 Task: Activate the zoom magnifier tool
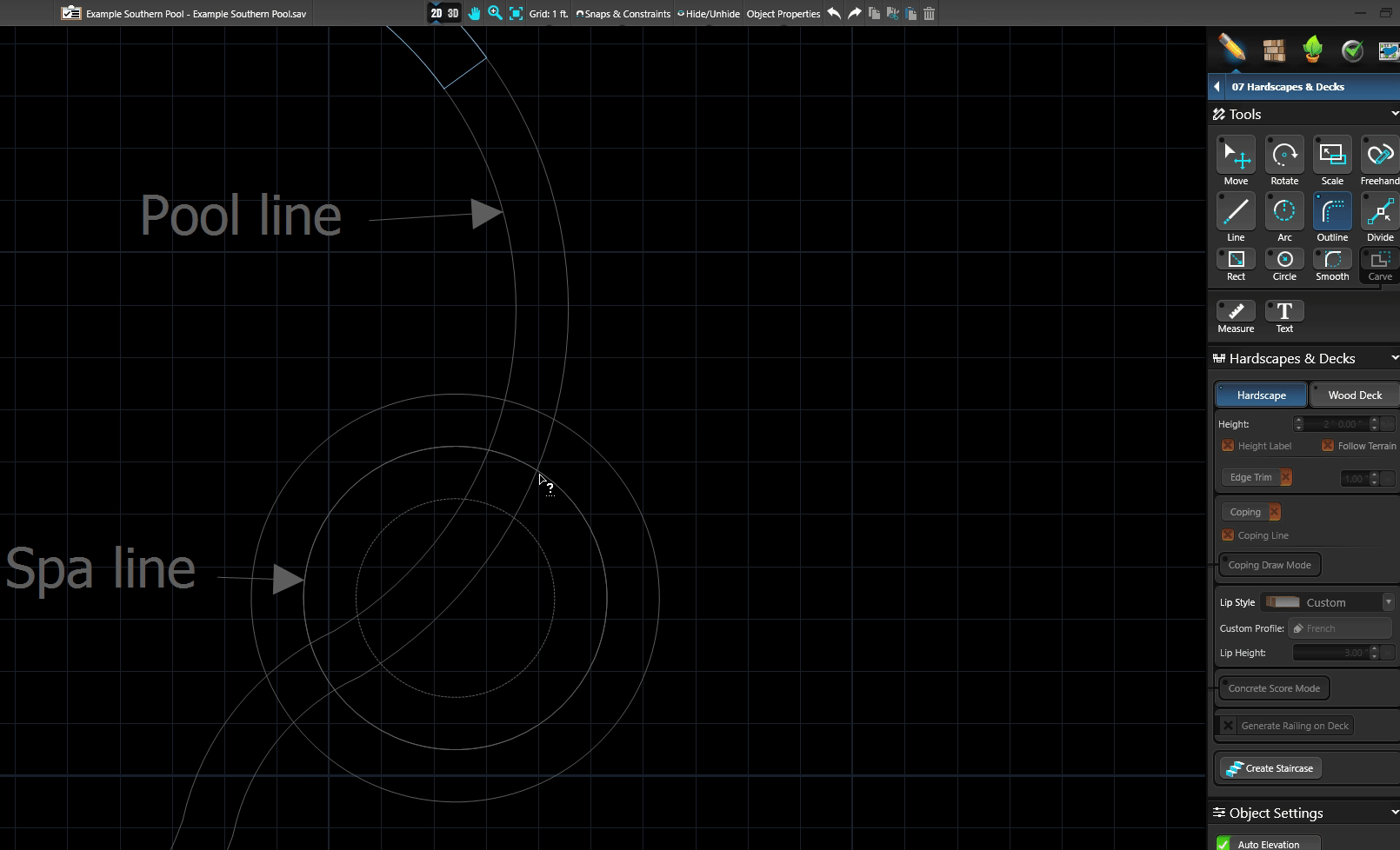(495, 13)
